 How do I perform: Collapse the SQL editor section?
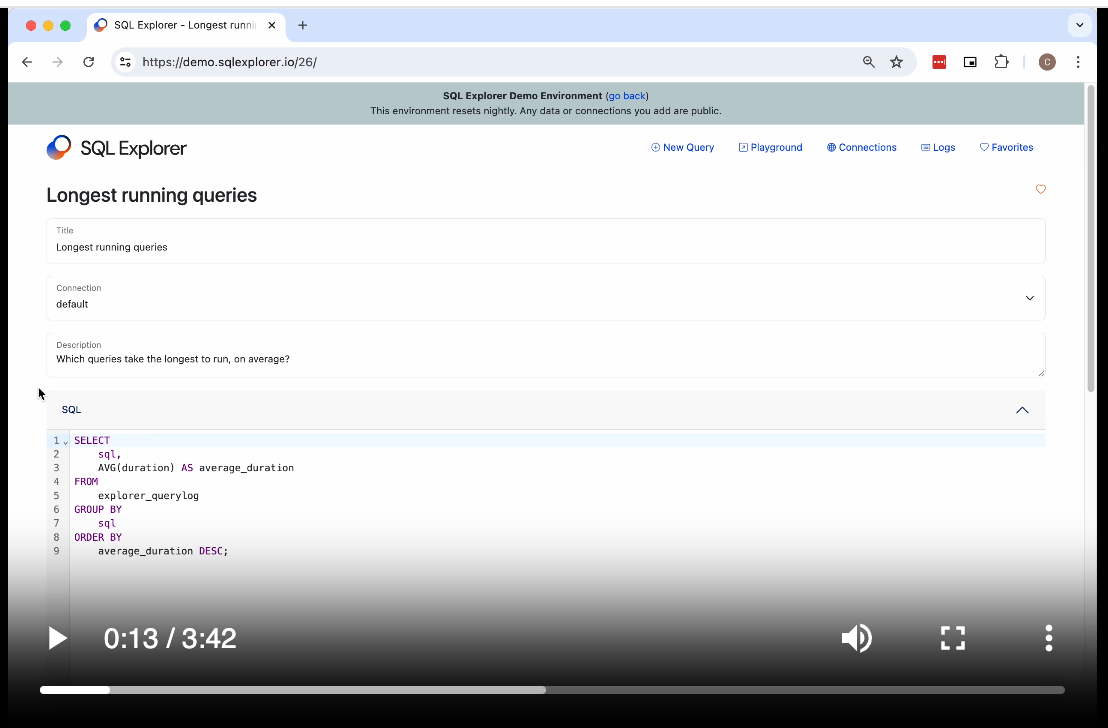[1022, 409]
